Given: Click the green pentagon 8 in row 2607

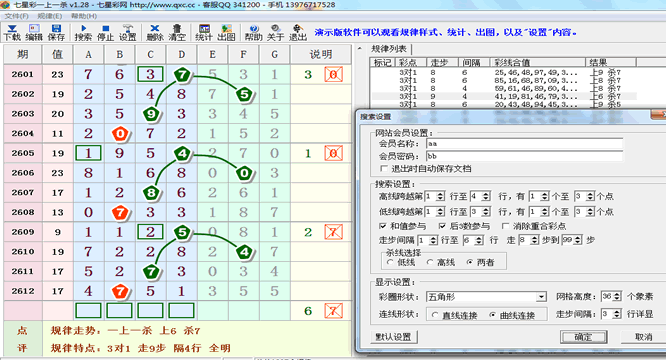Looking at the screenshot, I should [151, 193].
